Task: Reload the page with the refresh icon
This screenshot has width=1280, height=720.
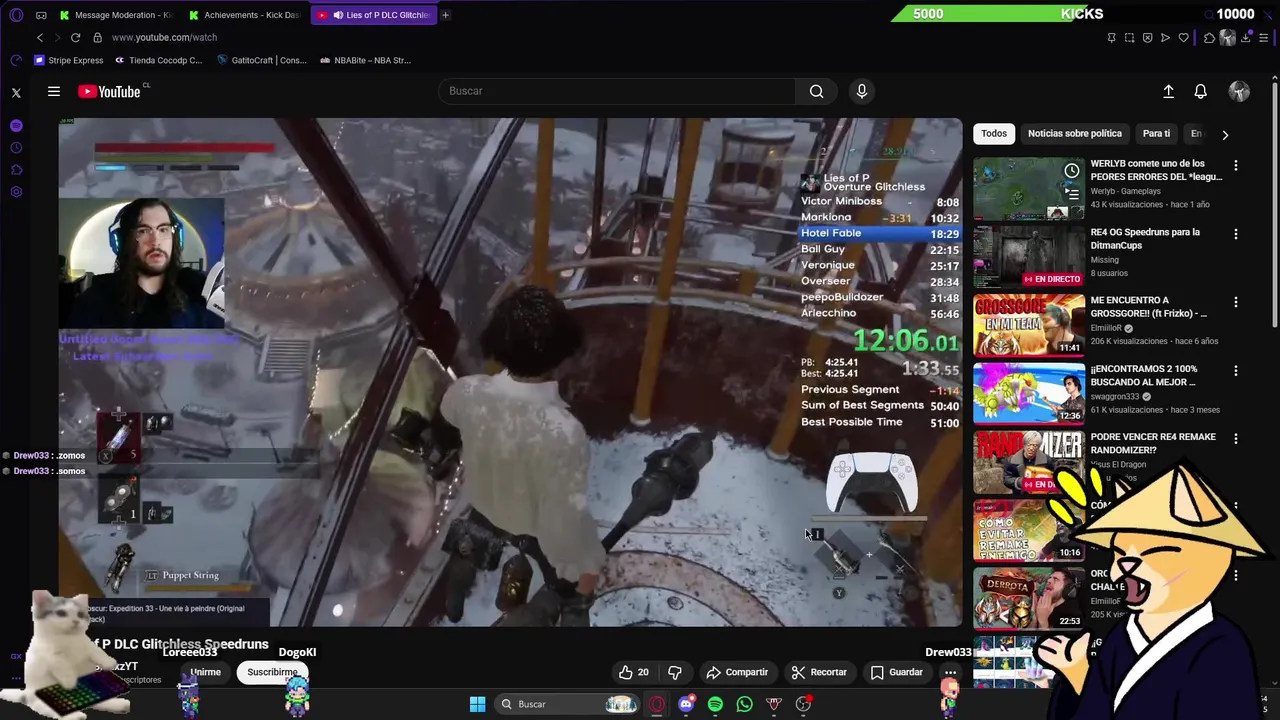Action: (x=75, y=37)
